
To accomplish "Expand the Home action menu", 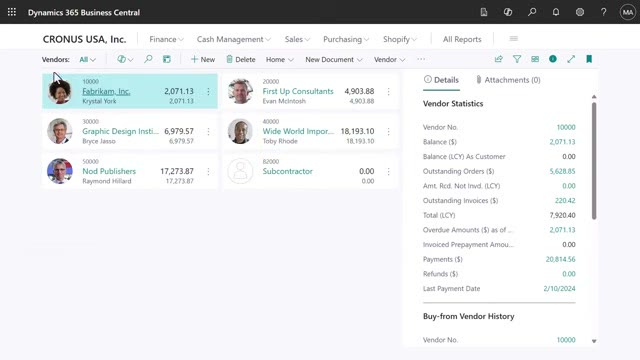I will (x=280, y=59).
